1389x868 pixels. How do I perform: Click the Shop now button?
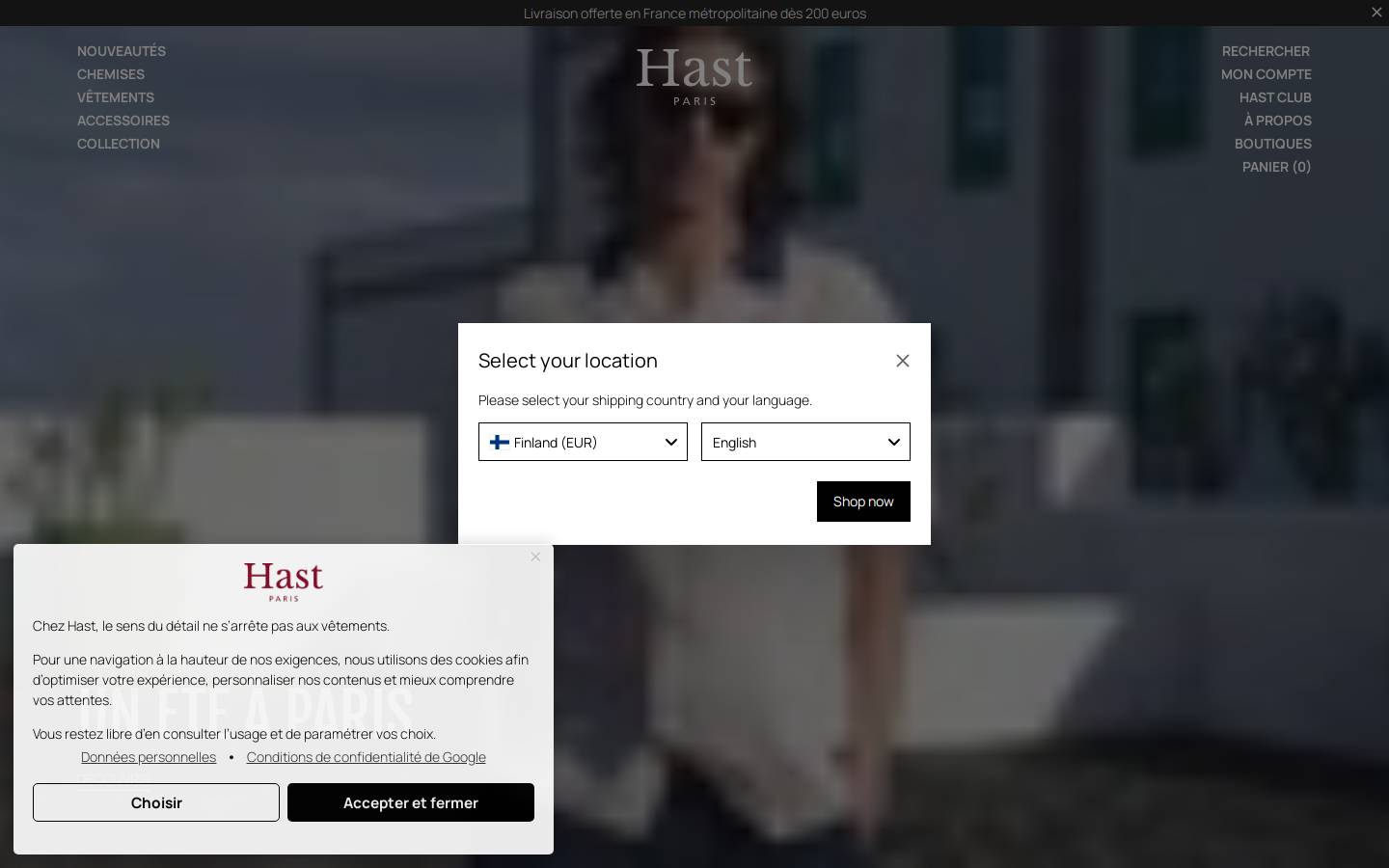[863, 502]
